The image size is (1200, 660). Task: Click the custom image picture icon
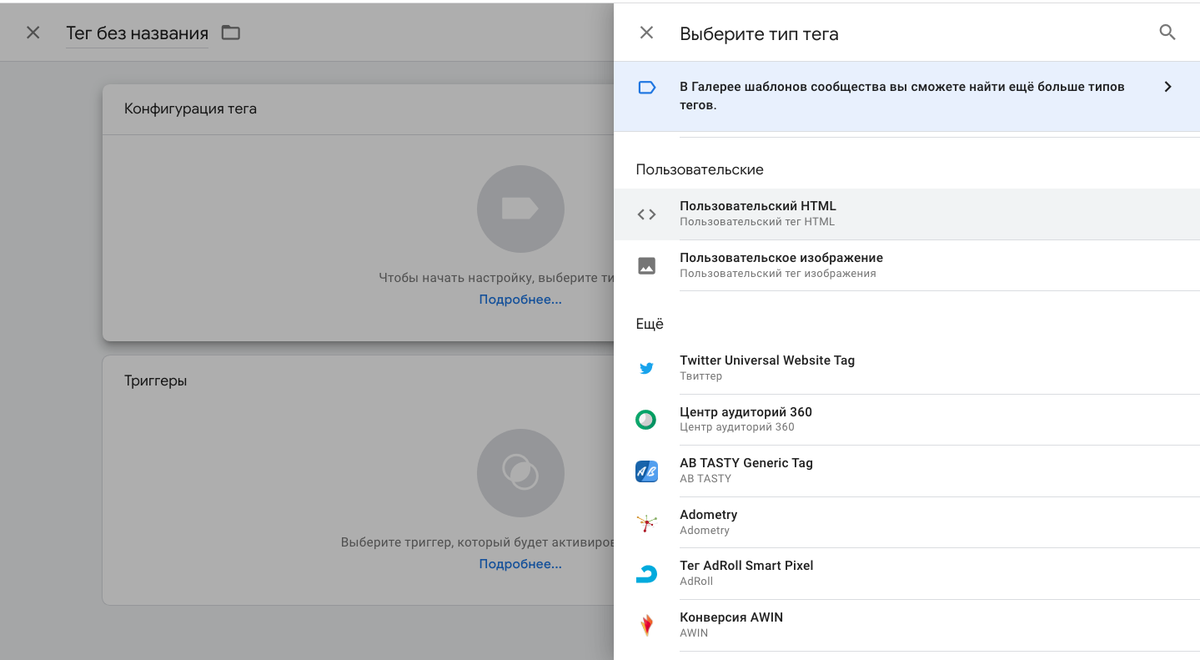[647, 266]
